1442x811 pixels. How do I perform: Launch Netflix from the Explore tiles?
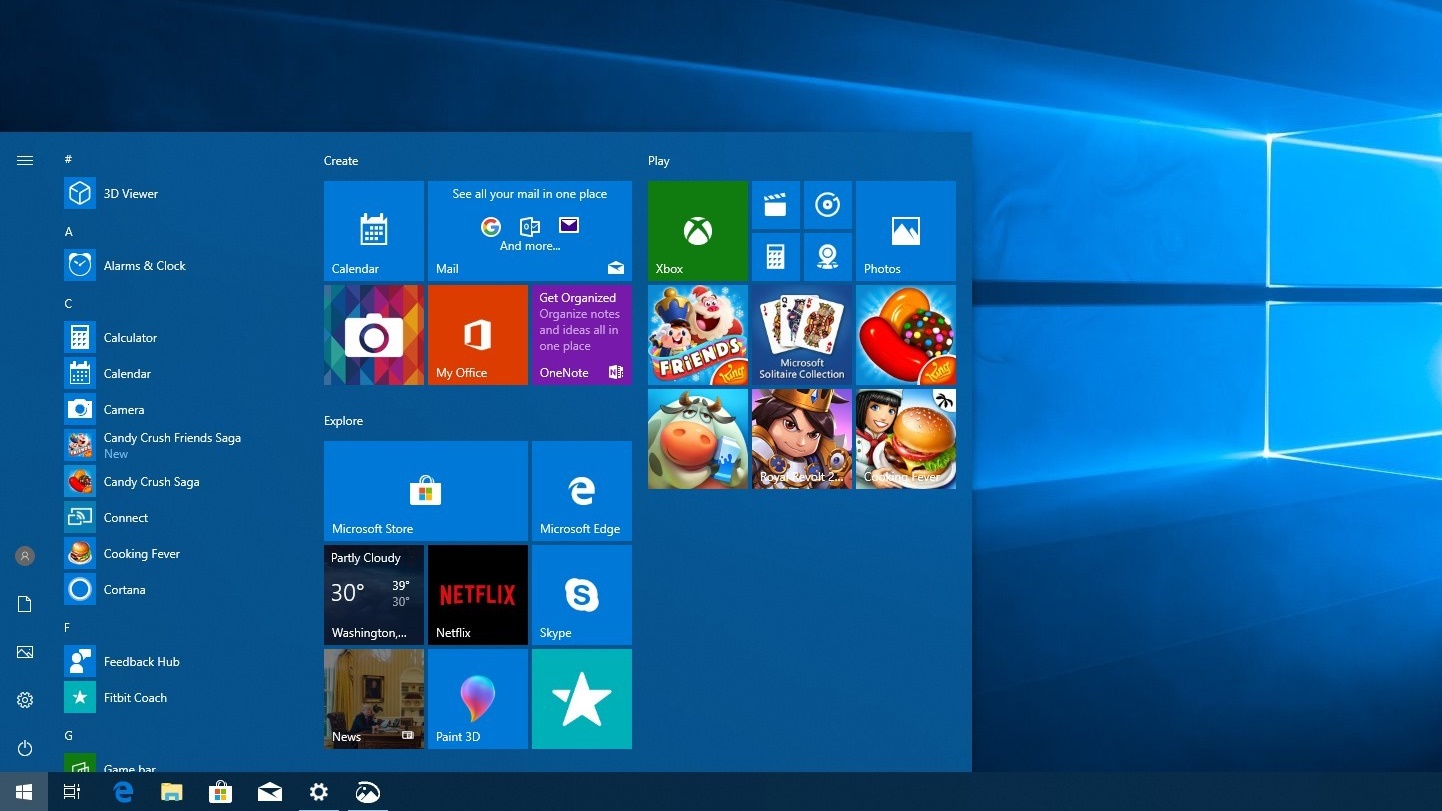pyautogui.click(x=477, y=594)
